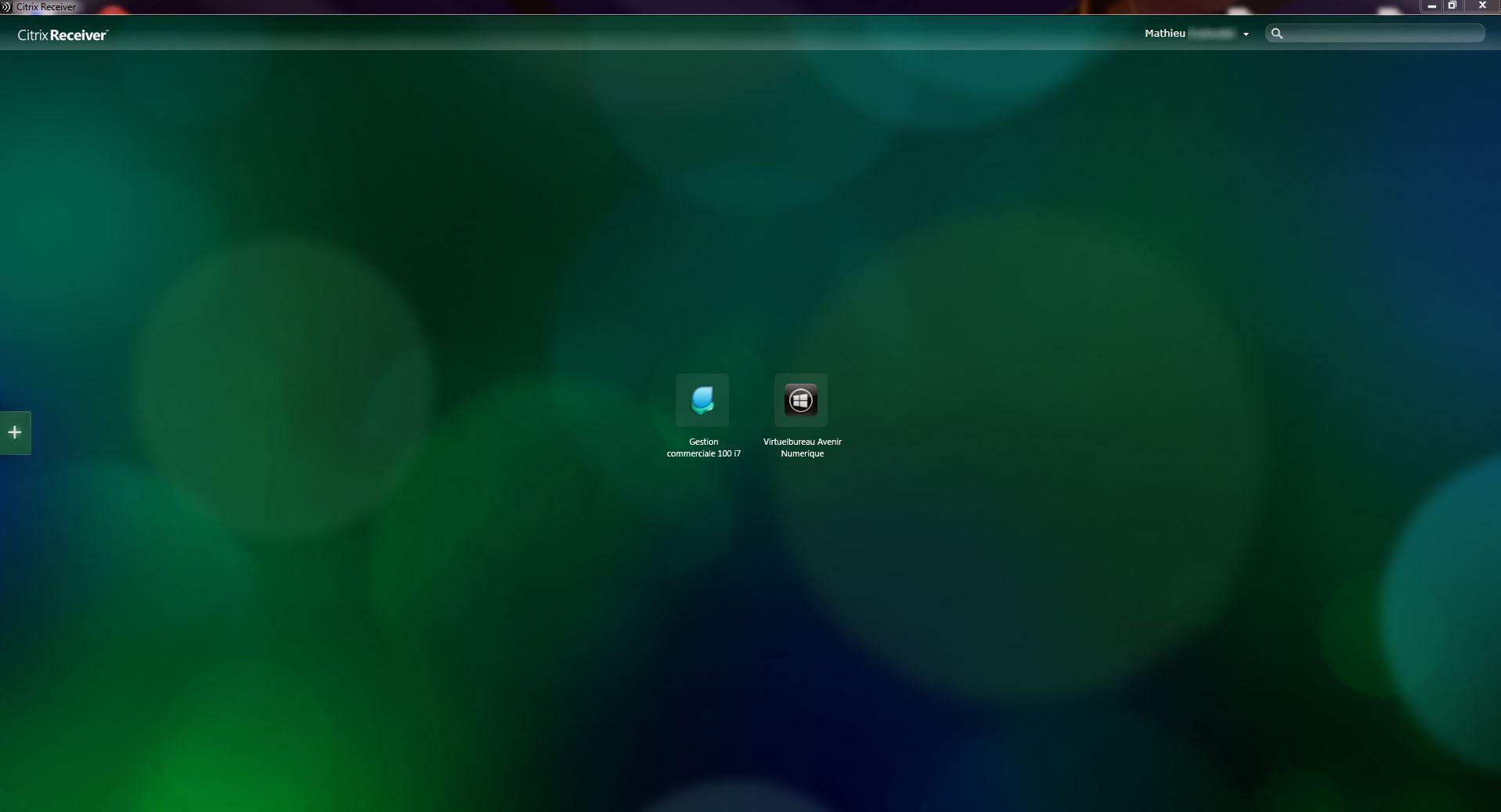Click the blurred surname beside Mathieu
The image size is (1501, 812).
[x=1211, y=34]
